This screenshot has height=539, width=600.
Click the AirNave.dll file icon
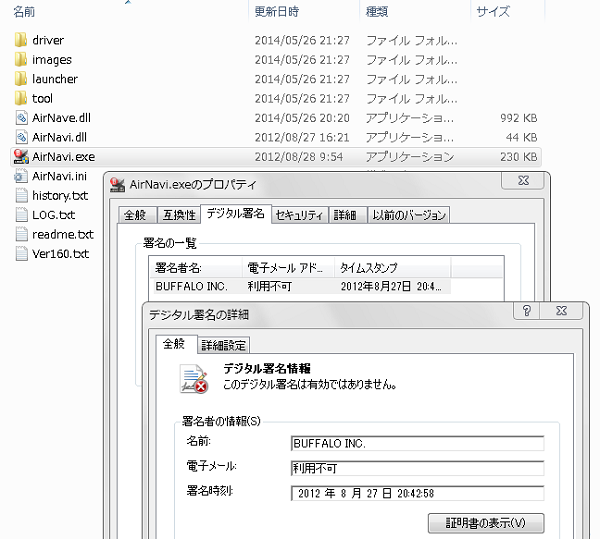tap(21, 118)
